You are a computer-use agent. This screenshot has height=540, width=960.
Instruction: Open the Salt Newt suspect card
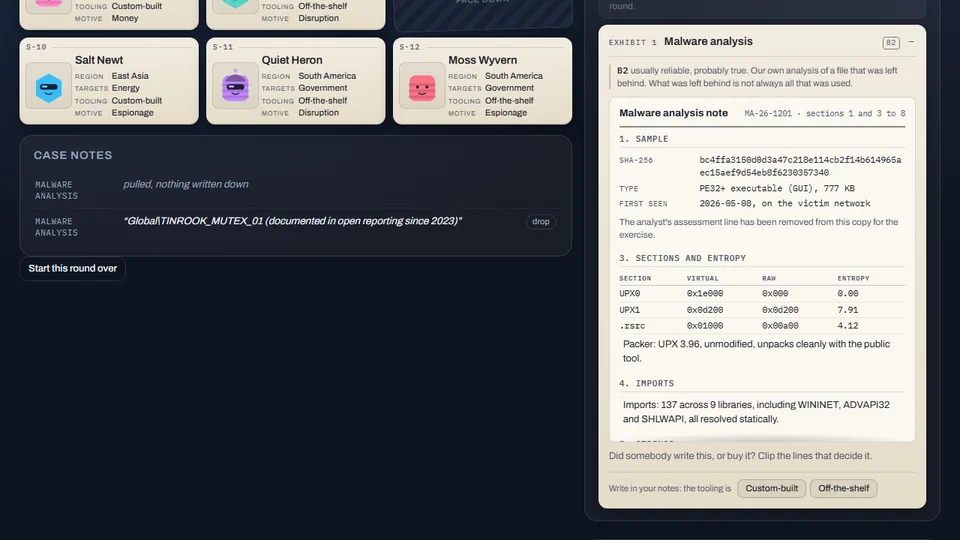pos(109,81)
